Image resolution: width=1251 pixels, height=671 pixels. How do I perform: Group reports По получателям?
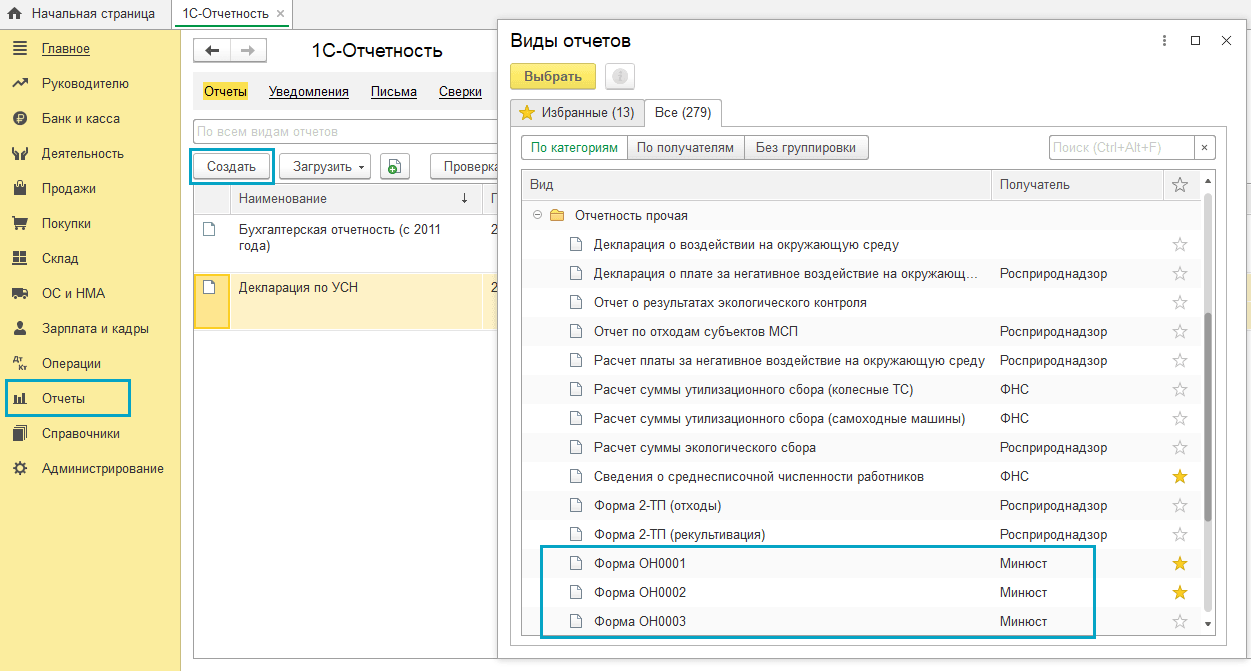point(685,148)
